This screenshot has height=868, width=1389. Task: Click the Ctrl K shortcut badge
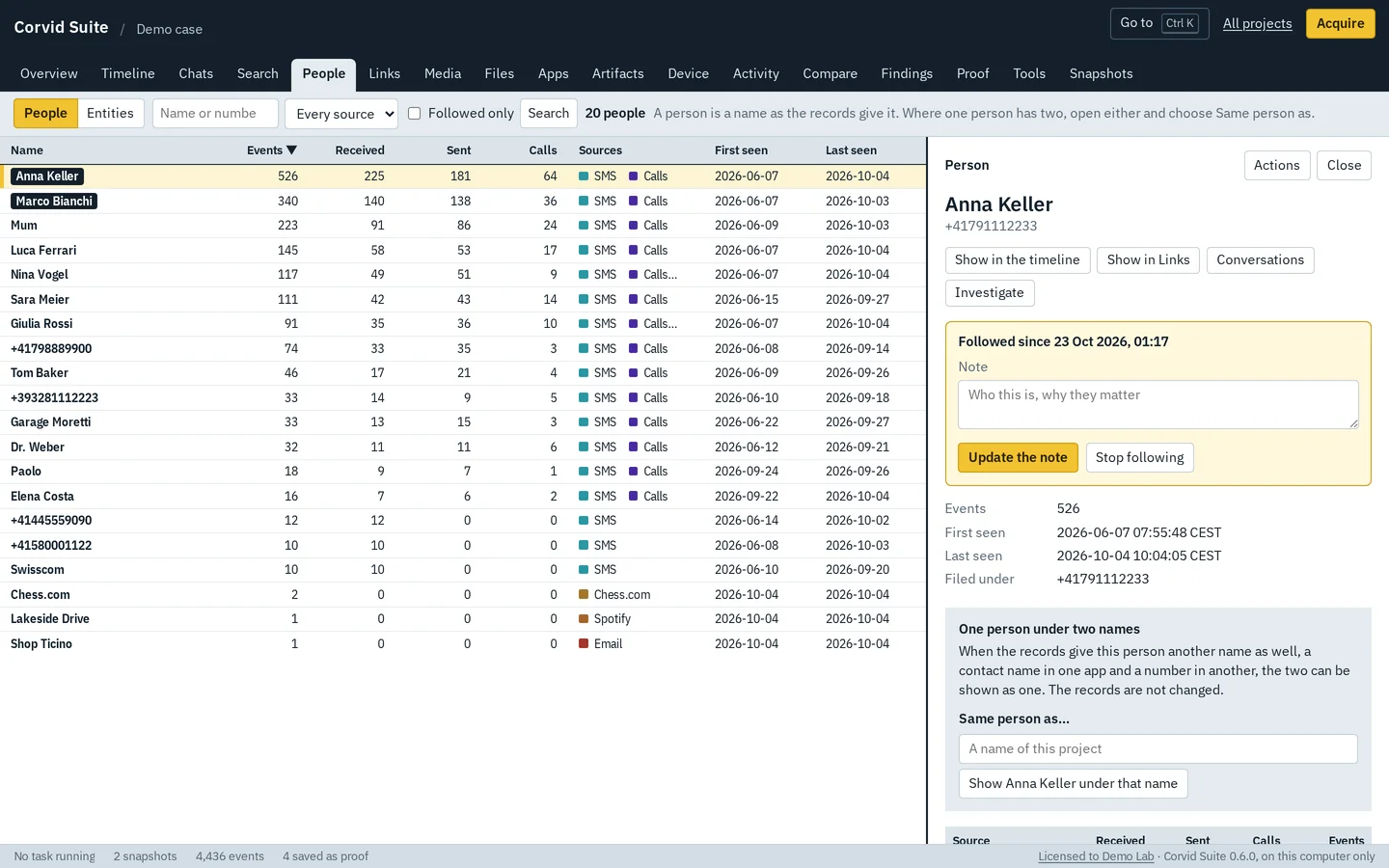click(1180, 23)
